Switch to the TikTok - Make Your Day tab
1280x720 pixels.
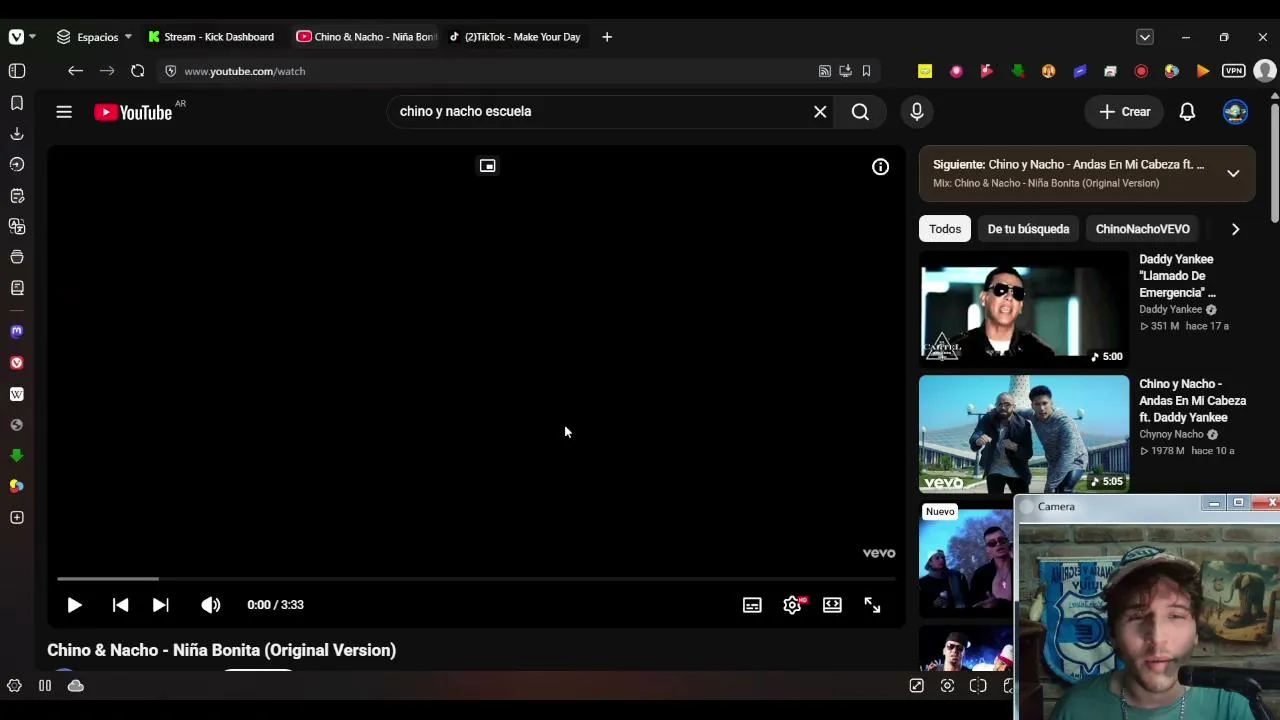pos(514,37)
